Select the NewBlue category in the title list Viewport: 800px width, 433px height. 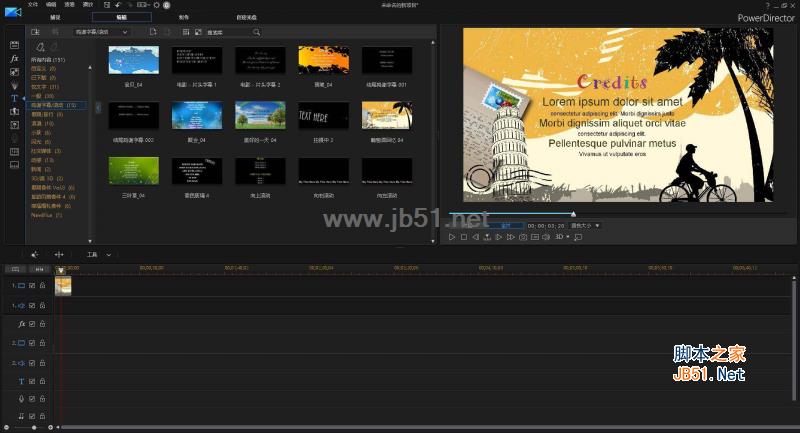click(46, 215)
